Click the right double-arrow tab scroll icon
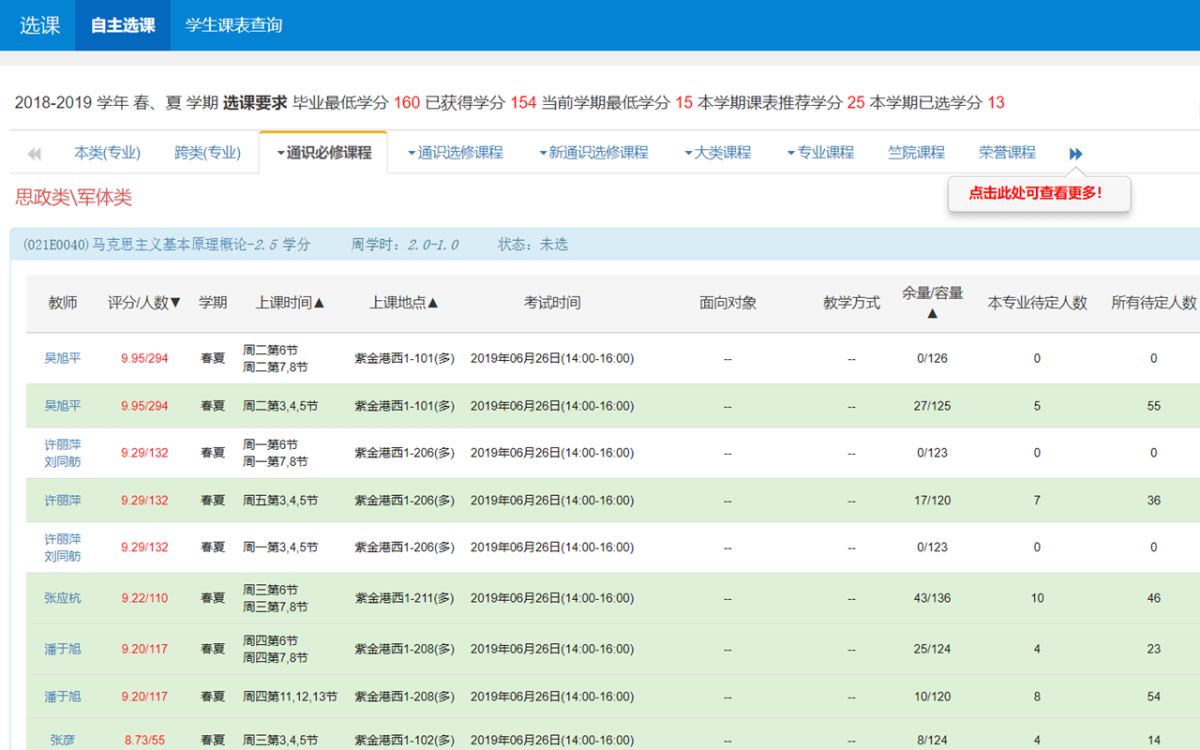 pyautogui.click(x=1075, y=154)
